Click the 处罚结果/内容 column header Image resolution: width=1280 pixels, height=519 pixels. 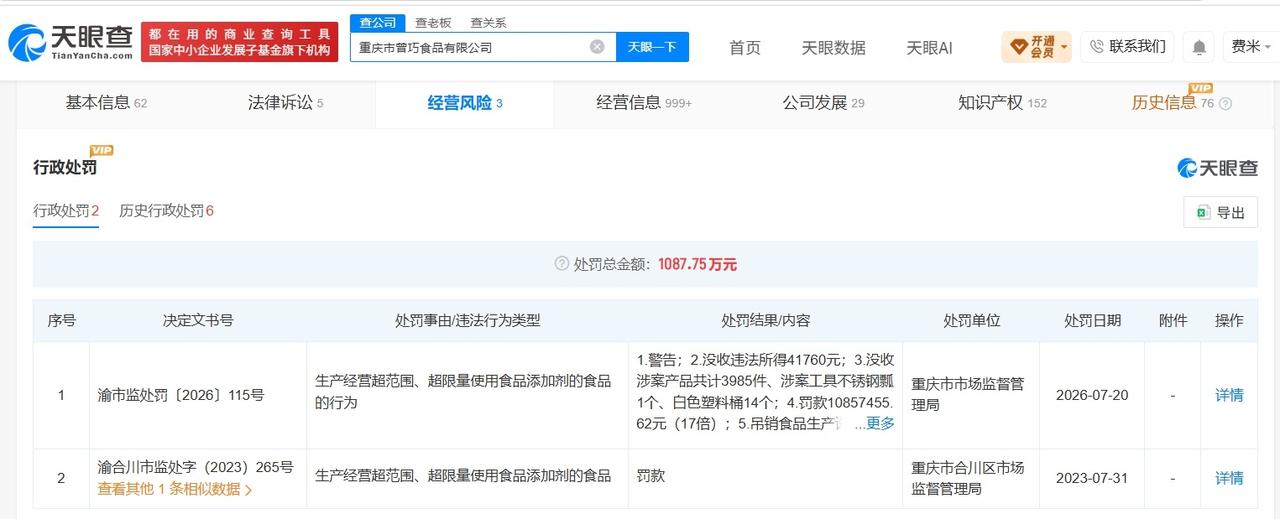(765, 320)
